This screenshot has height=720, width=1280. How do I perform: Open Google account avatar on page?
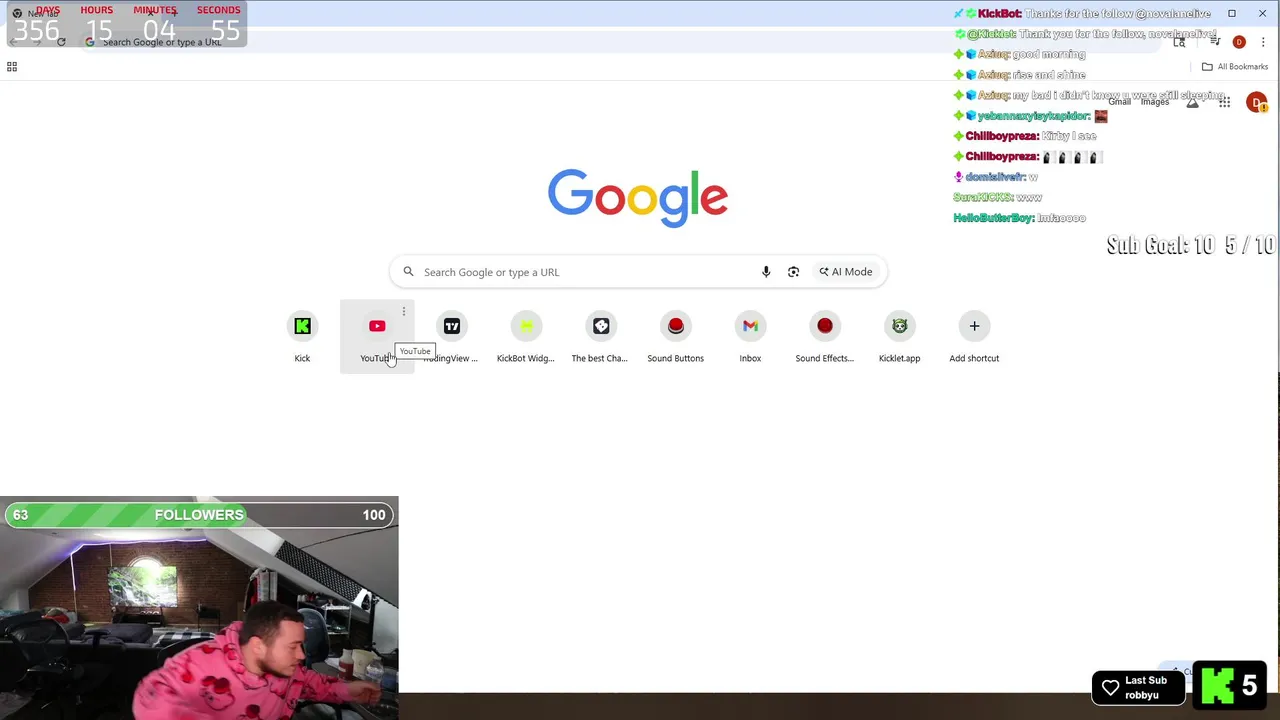point(1256,102)
